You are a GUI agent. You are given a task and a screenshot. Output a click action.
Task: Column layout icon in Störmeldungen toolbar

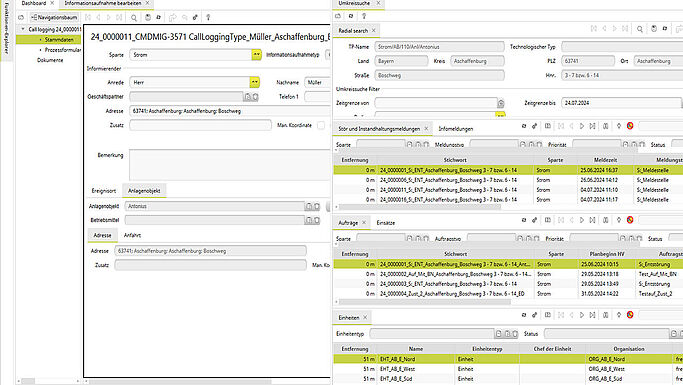coord(548,126)
